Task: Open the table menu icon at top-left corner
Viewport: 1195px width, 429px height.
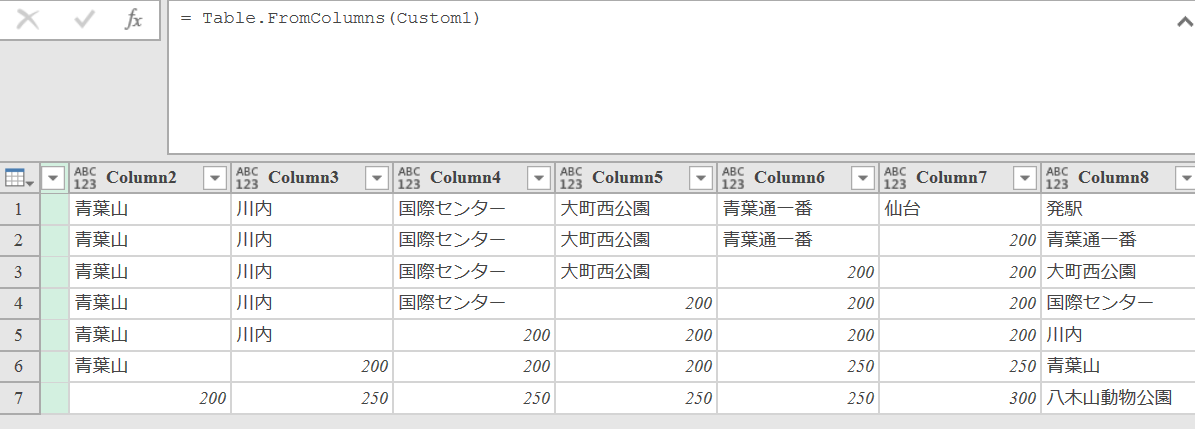Action: 19,178
